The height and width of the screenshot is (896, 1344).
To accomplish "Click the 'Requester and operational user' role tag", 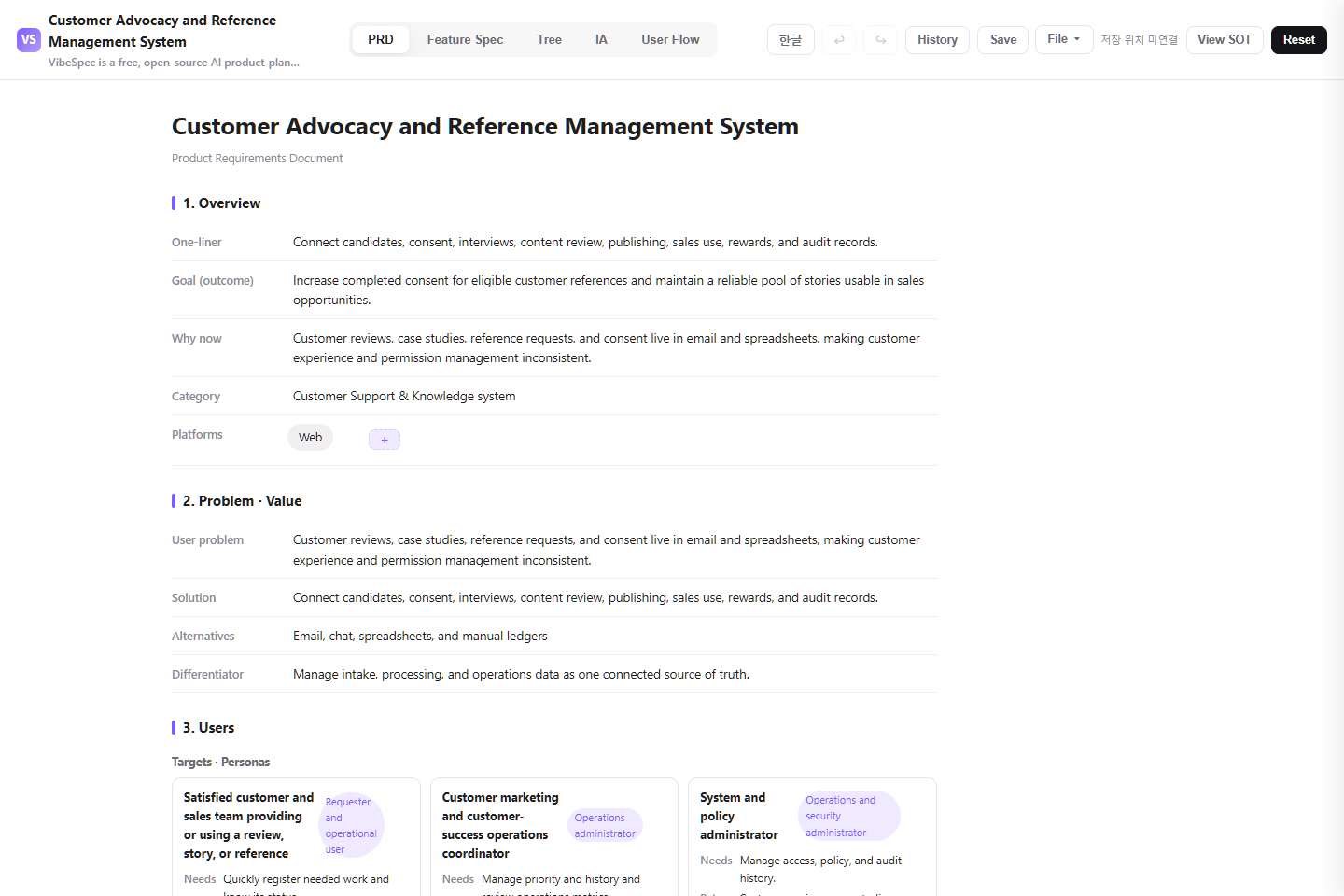I will (351, 826).
